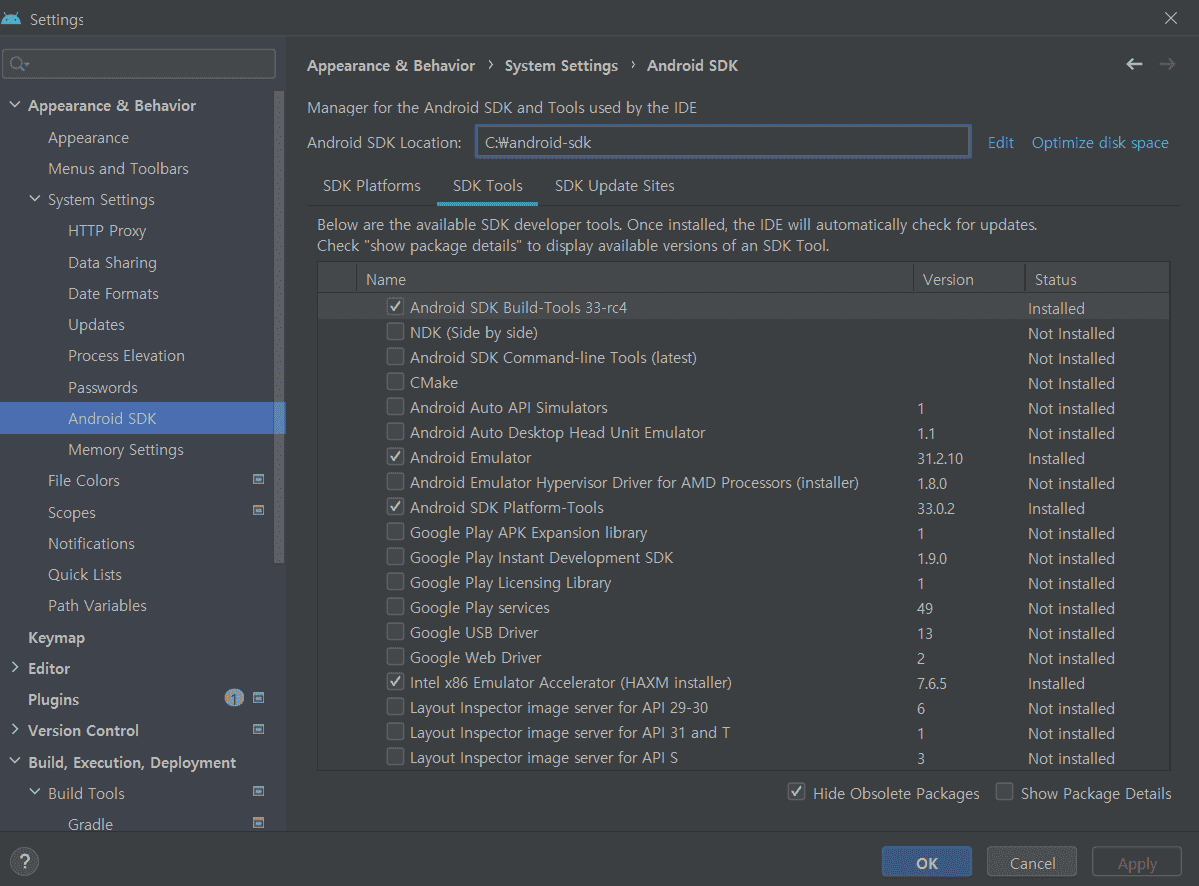Click the project-level icon beside Build Tools
Screen dimensions: 1199x886
tap(258, 792)
